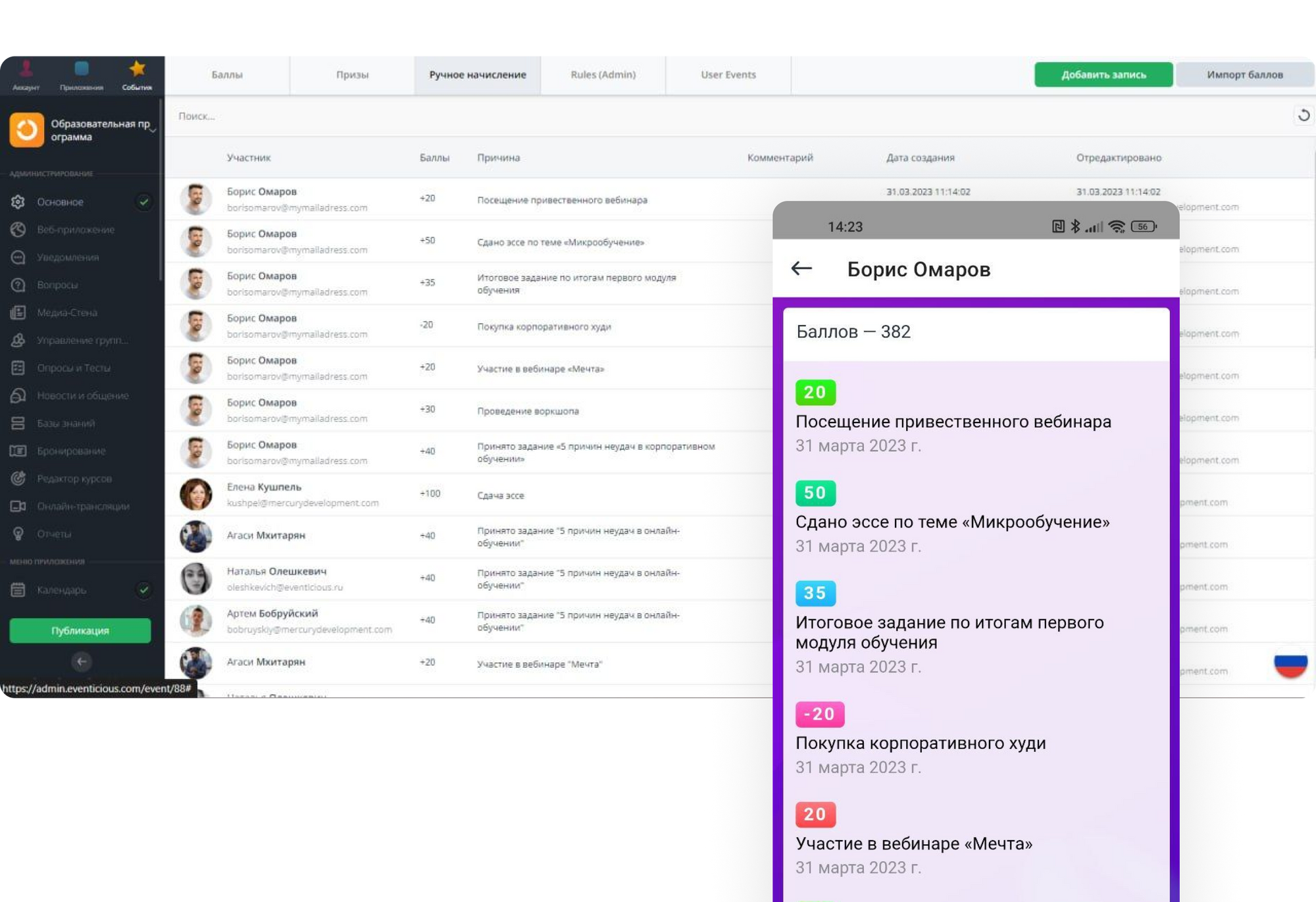Click Елена Кушпель's avatar thumbnail
This screenshot has height=902, width=1316.
pos(196,495)
